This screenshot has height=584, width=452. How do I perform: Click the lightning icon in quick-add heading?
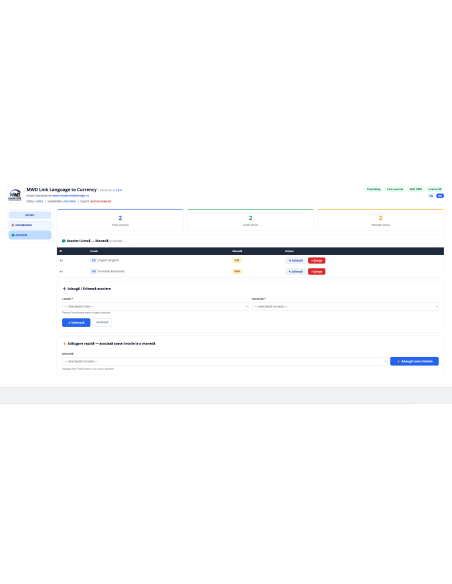64,343
